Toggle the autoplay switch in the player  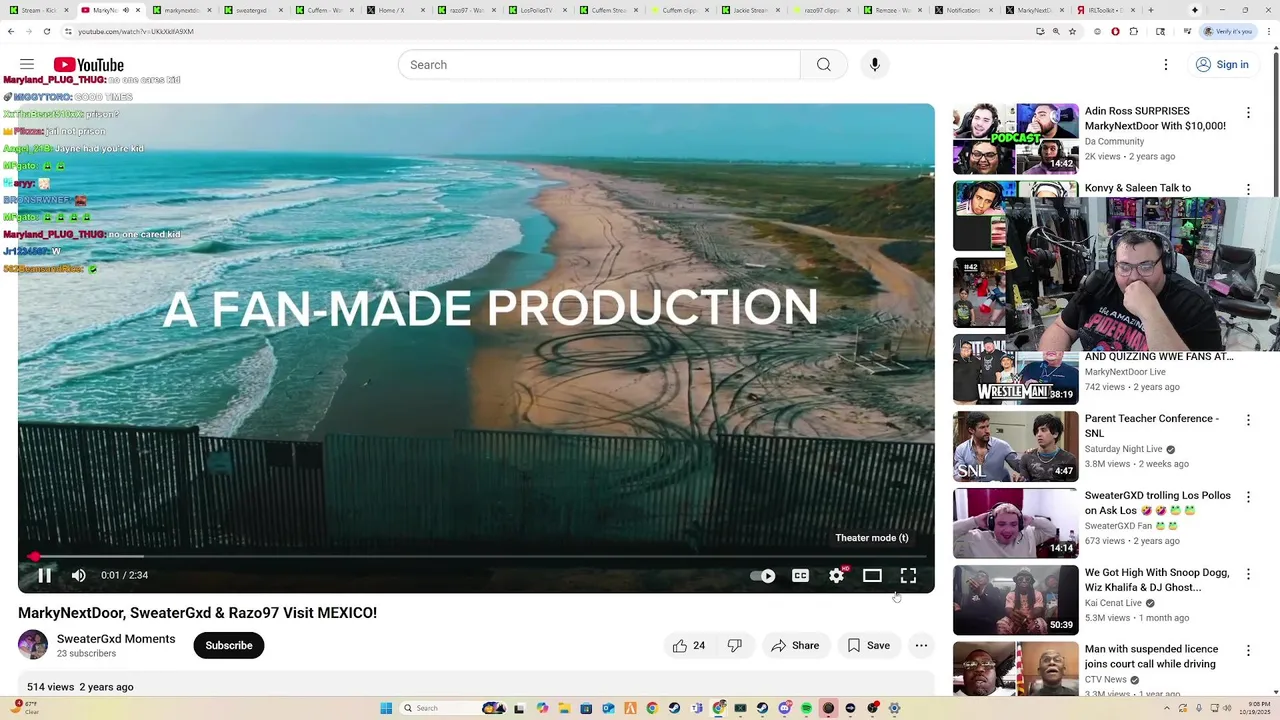[763, 576]
